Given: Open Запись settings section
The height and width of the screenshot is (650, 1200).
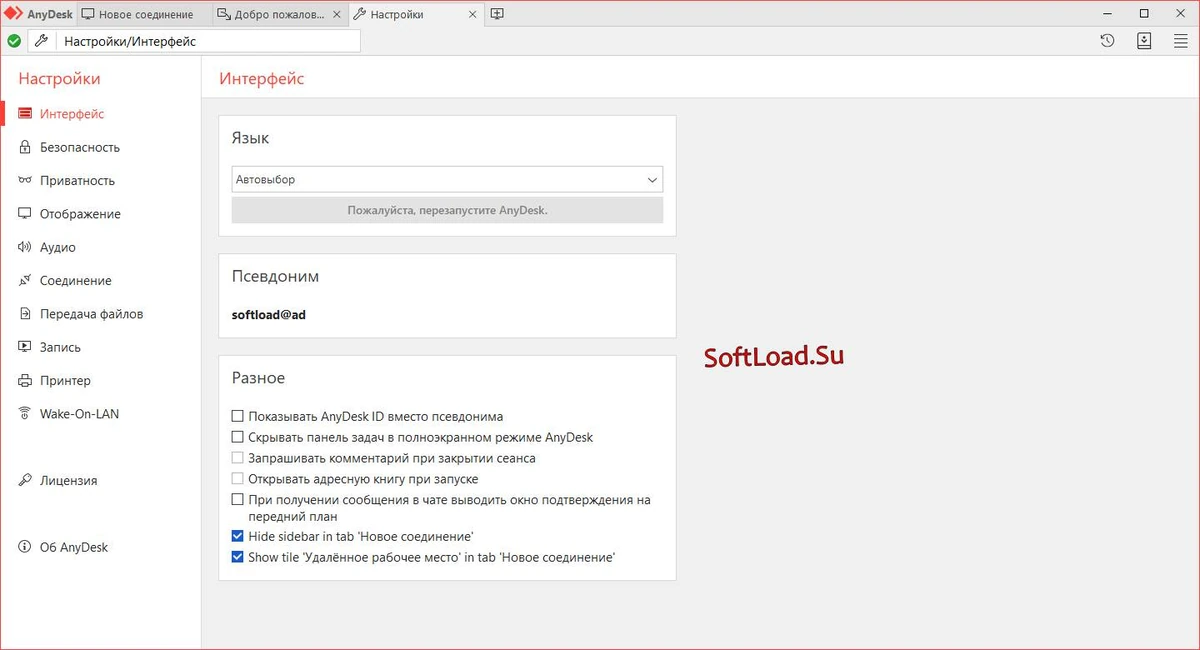Looking at the screenshot, I should pos(60,347).
